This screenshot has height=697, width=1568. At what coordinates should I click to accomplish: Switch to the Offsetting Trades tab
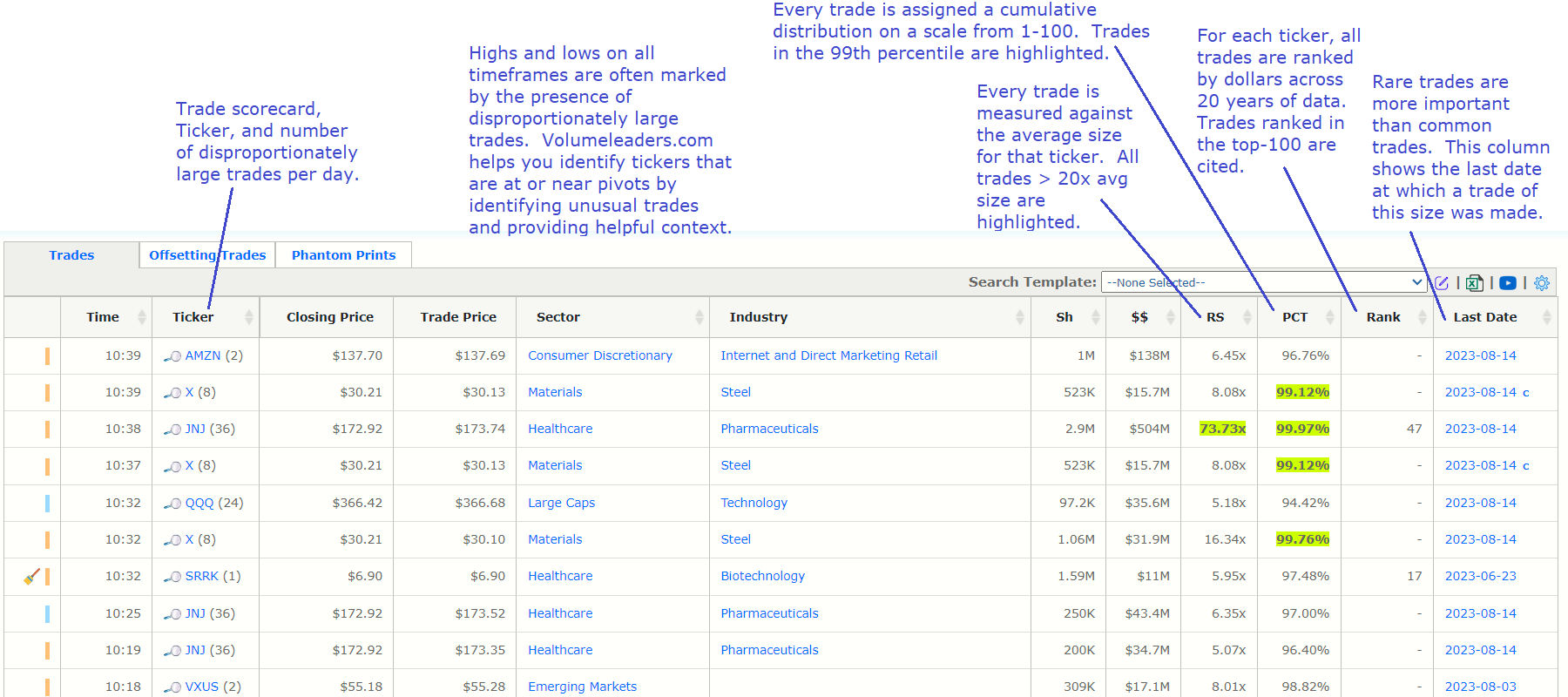(207, 255)
